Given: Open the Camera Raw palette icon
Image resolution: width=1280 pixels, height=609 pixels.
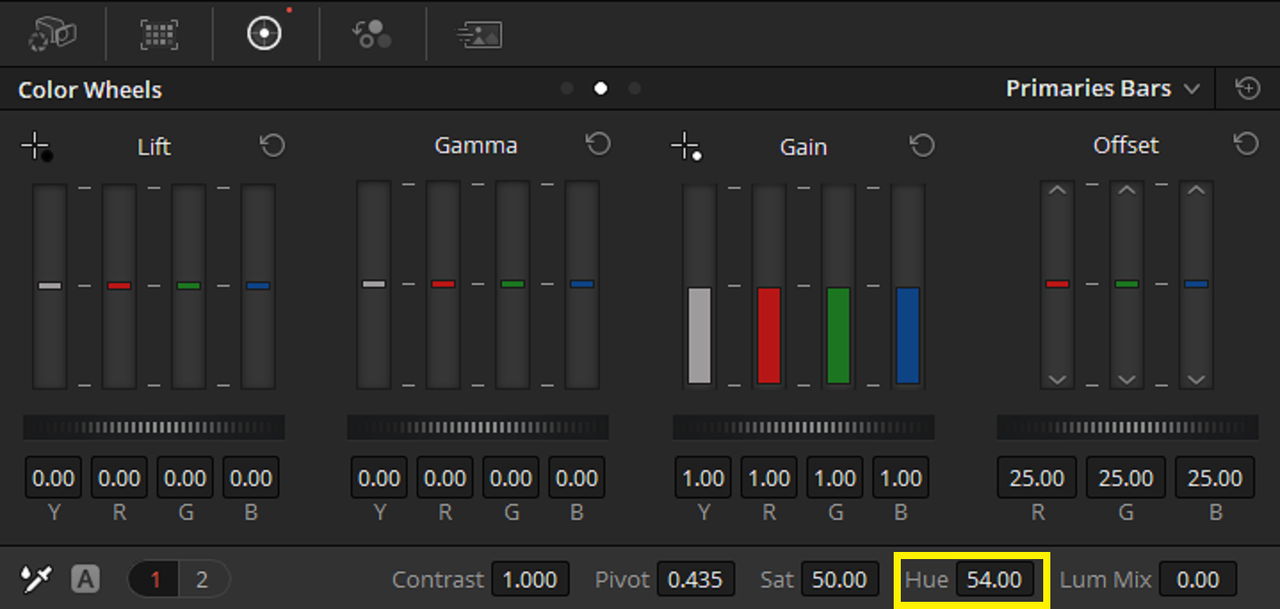Looking at the screenshot, I should [x=53, y=34].
